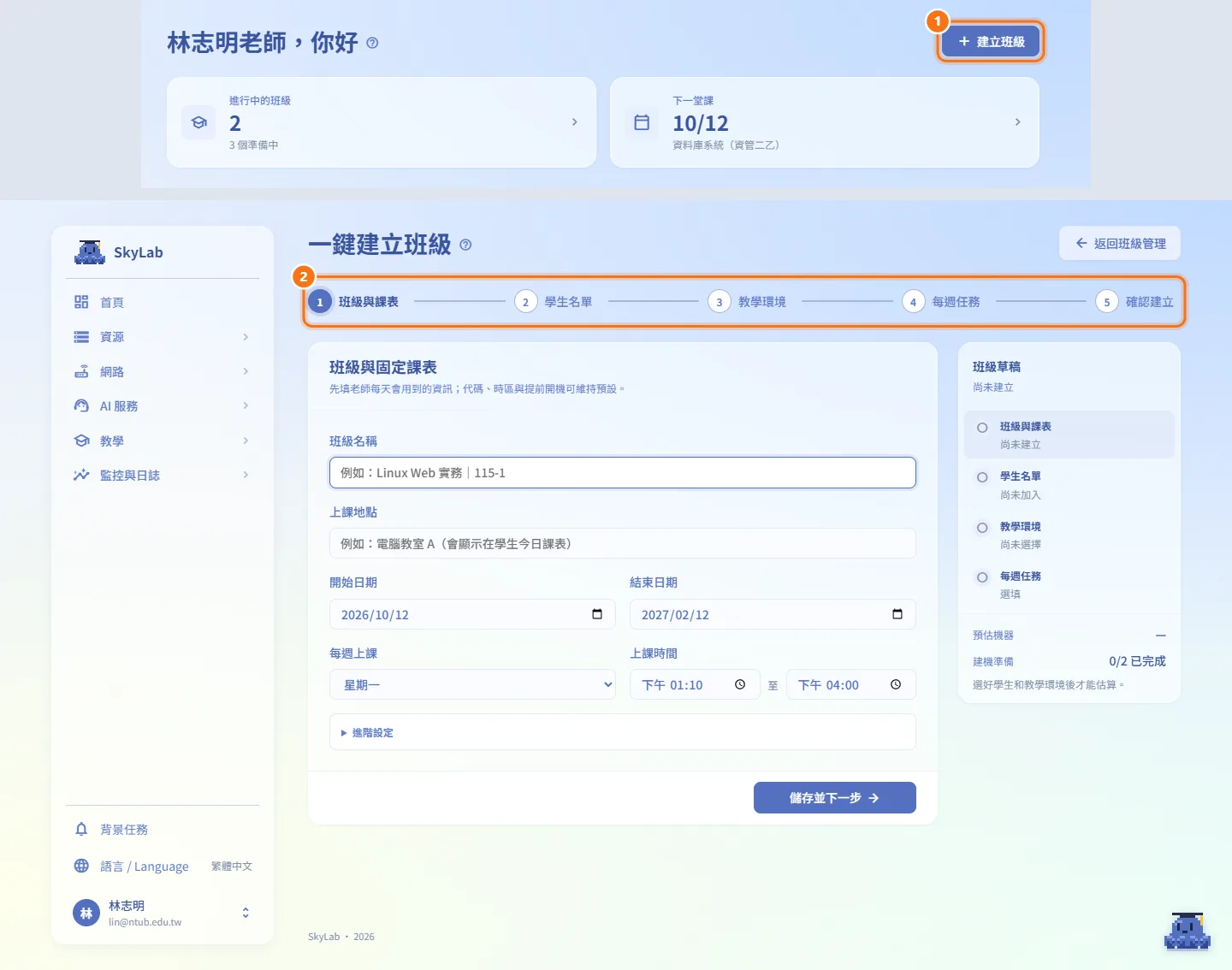Click the 資源 sidebar icon
Screen dimensions: 1232x970
81,337
